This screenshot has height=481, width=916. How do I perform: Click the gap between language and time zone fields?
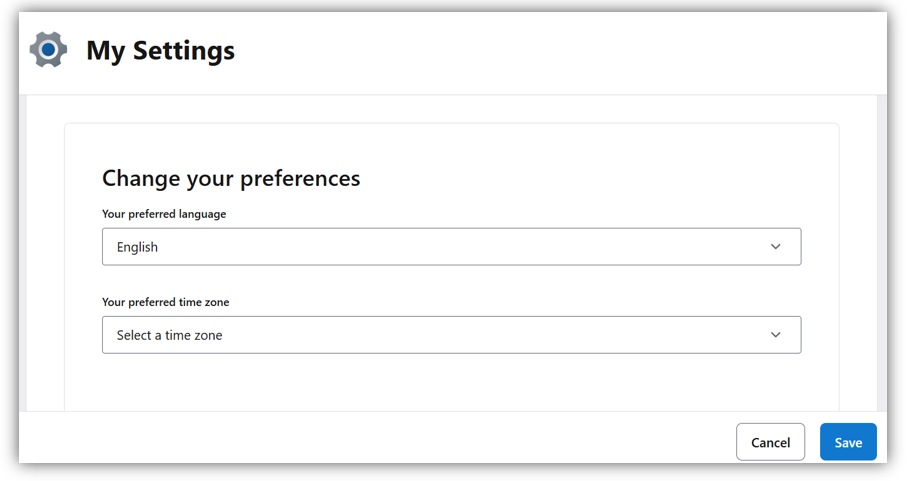450,281
